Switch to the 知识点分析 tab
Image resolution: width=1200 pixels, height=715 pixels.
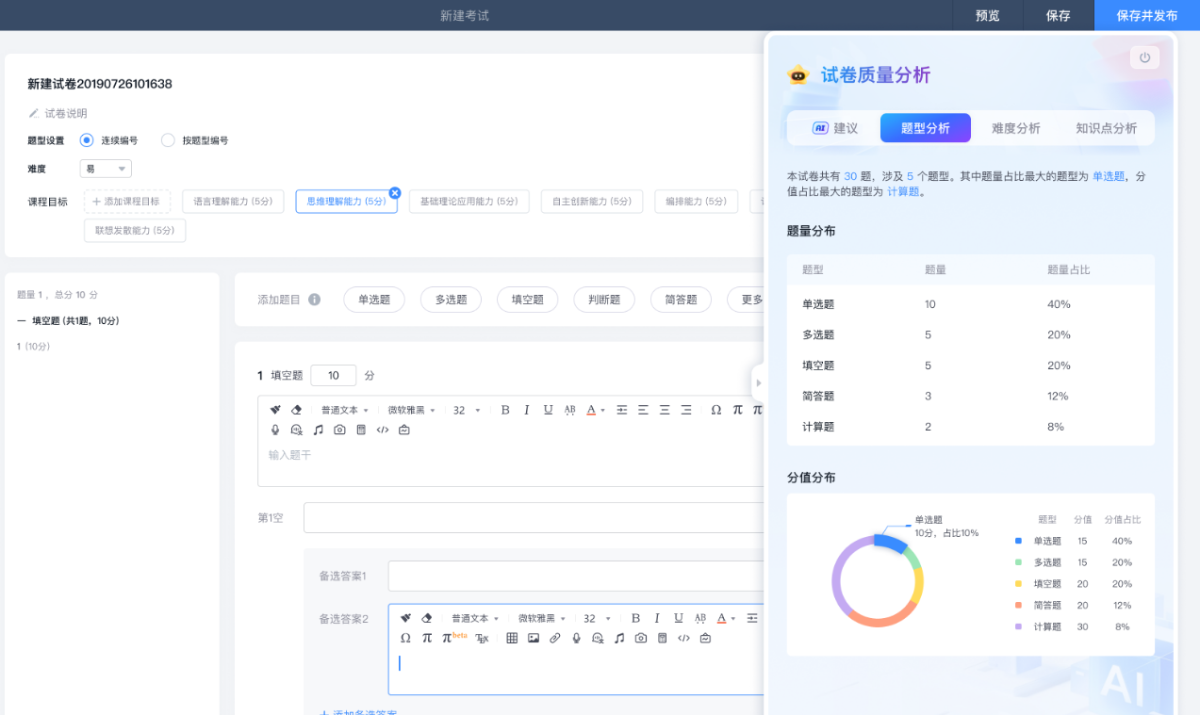click(x=1106, y=128)
